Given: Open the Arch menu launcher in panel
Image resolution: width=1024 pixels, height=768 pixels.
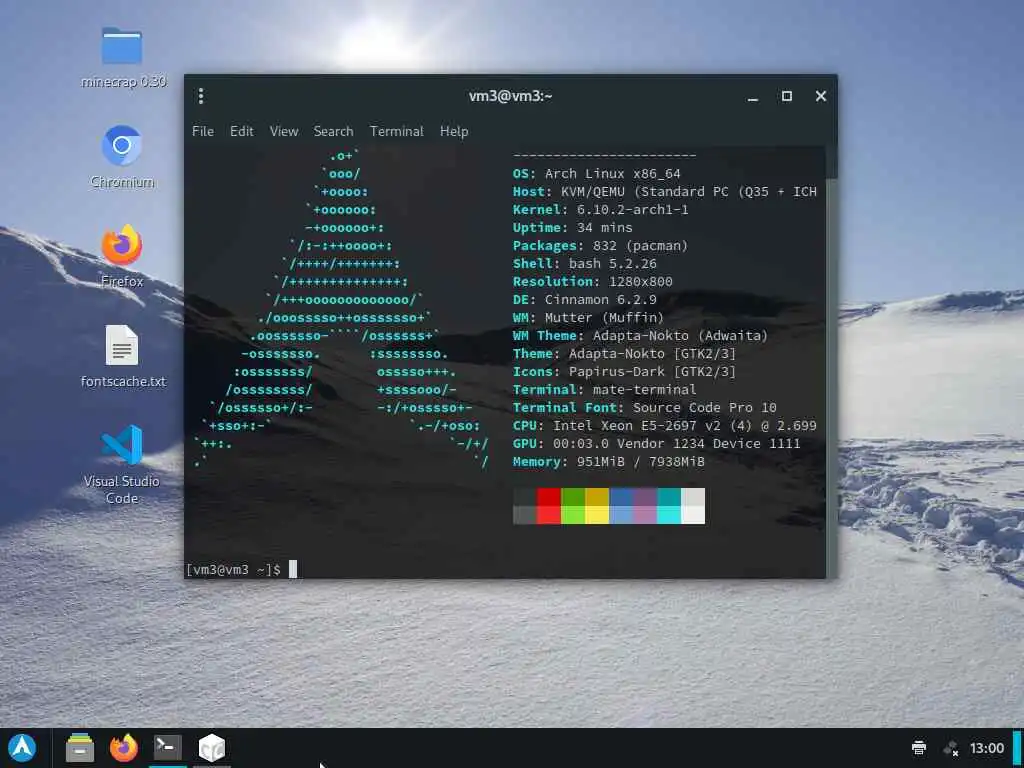Looking at the screenshot, I should [x=22, y=748].
